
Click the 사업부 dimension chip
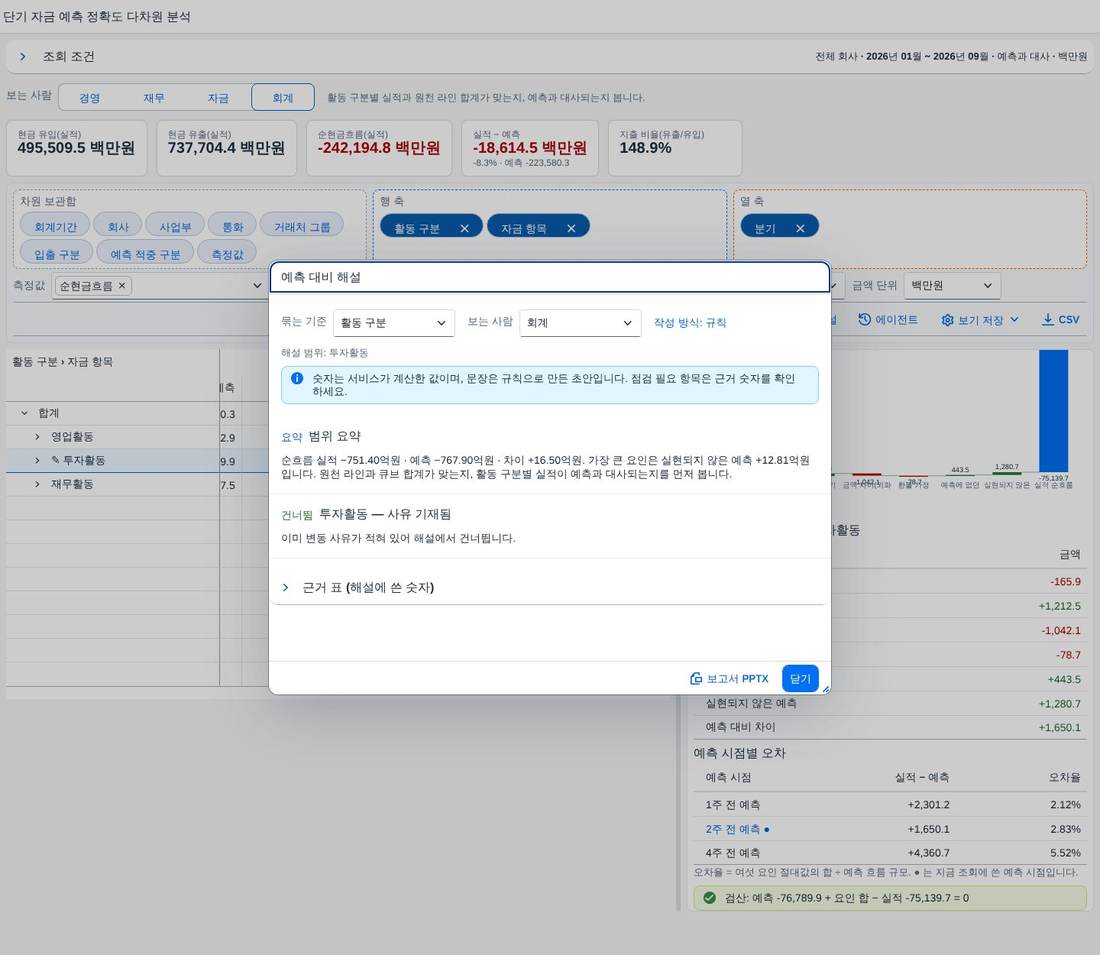point(175,227)
